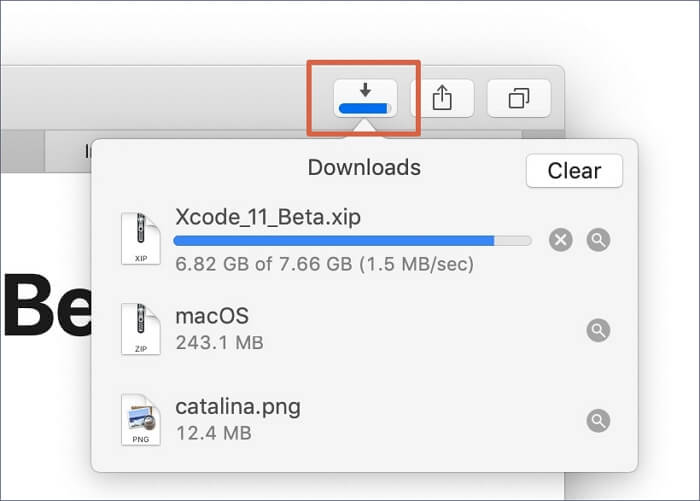This screenshot has width=700, height=501.
Task: Click the large bold webpage heading text
Action: coord(40,305)
